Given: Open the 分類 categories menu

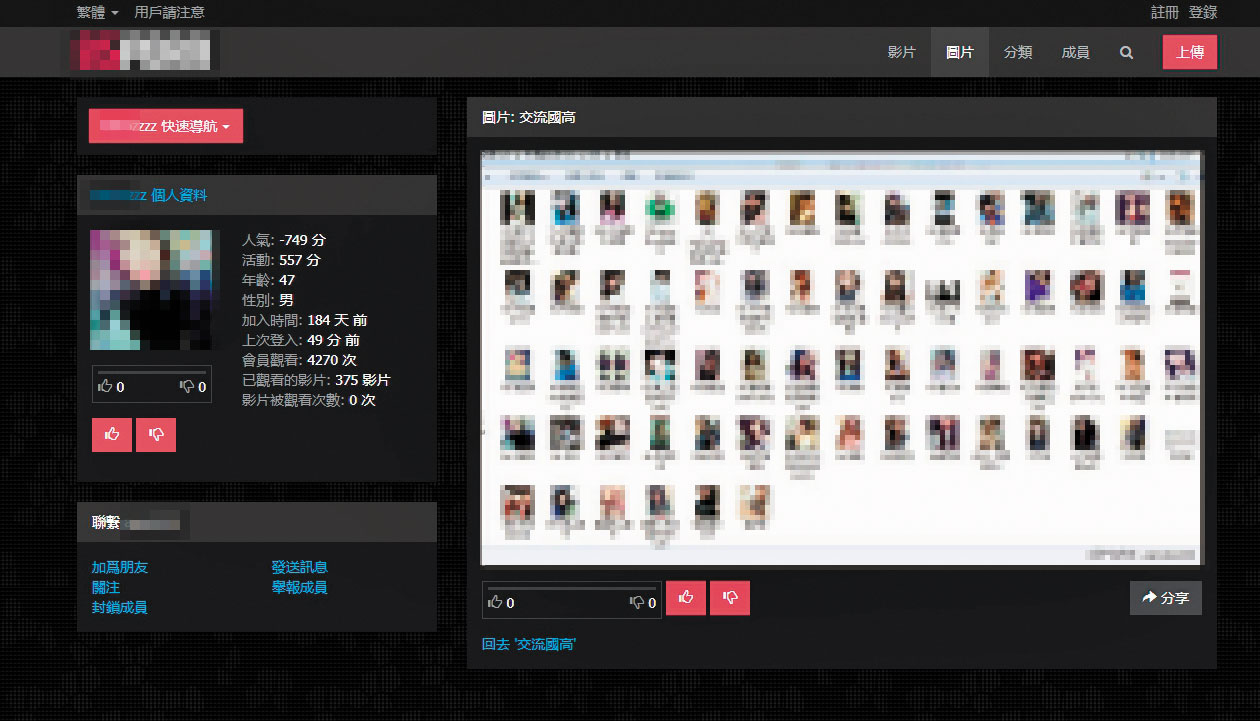Looking at the screenshot, I should [x=1017, y=53].
